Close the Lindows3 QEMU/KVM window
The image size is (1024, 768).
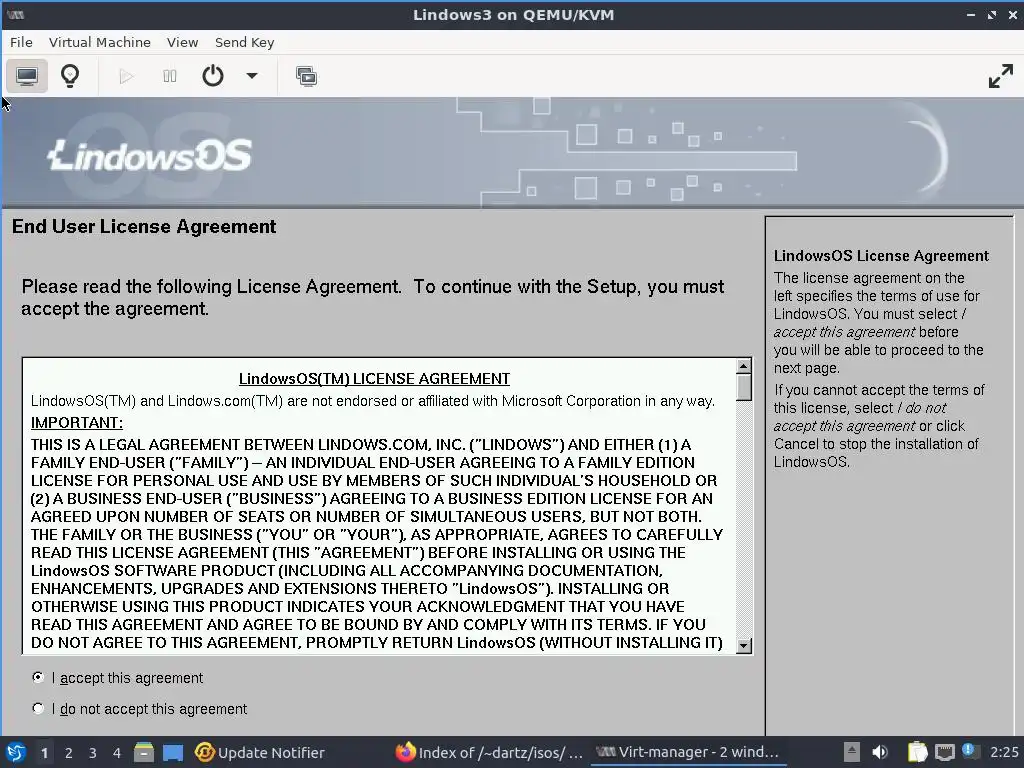click(x=1013, y=14)
